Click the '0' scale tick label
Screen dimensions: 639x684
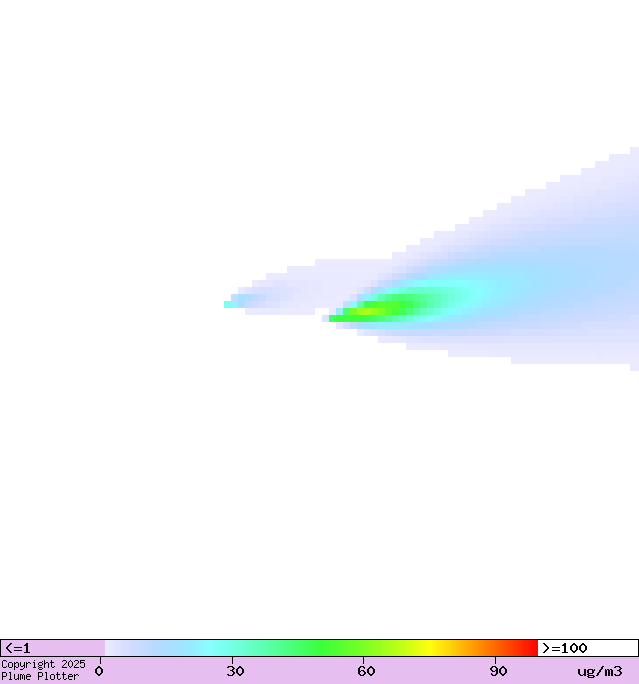pos(99,671)
